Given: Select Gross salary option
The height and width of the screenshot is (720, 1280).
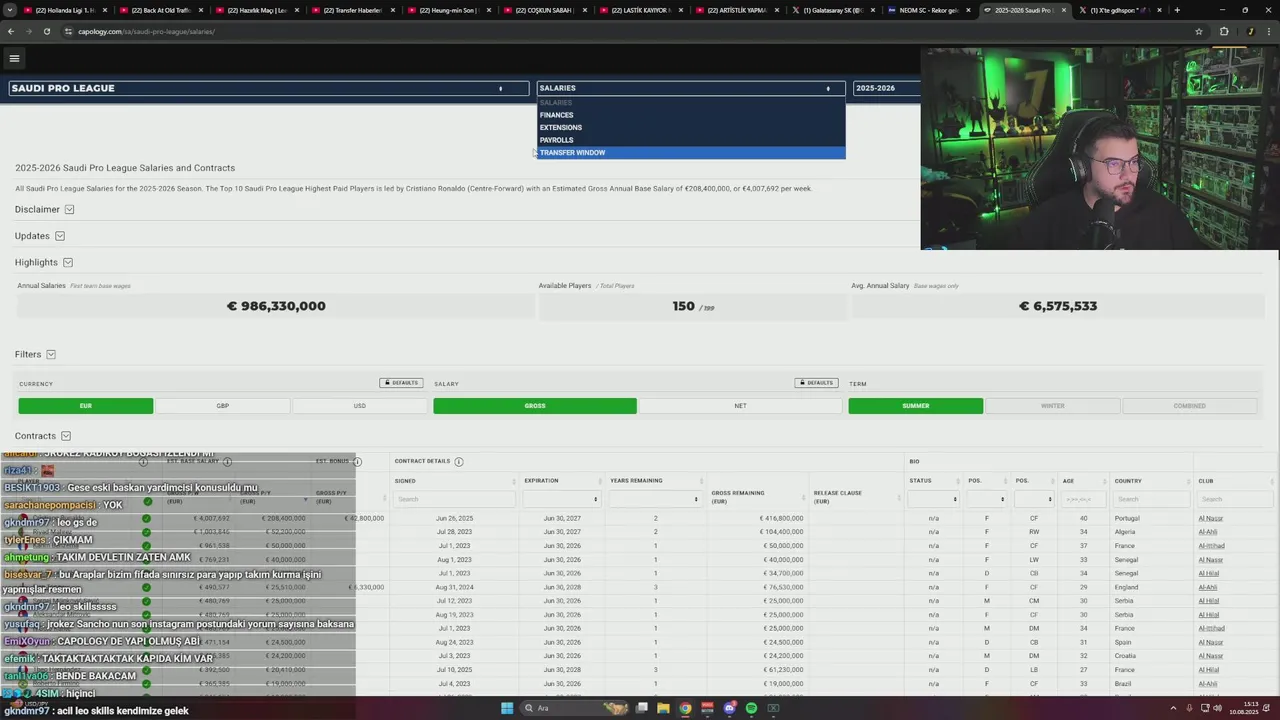Looking at the screenshot, I should click(x=535, y=406).
